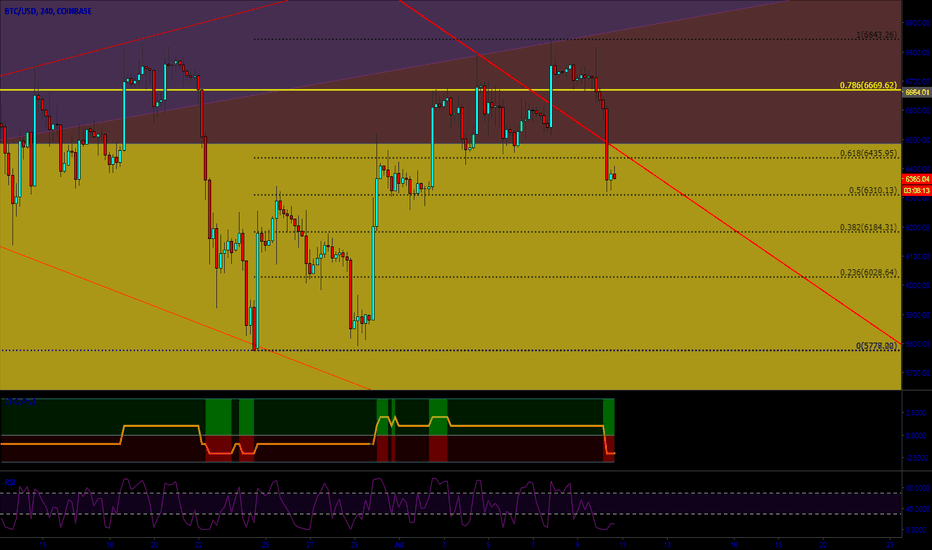This screenshot has height=550, width=932.
Task: Click the red current price tag 6365.04
Action: coord(917,179)
